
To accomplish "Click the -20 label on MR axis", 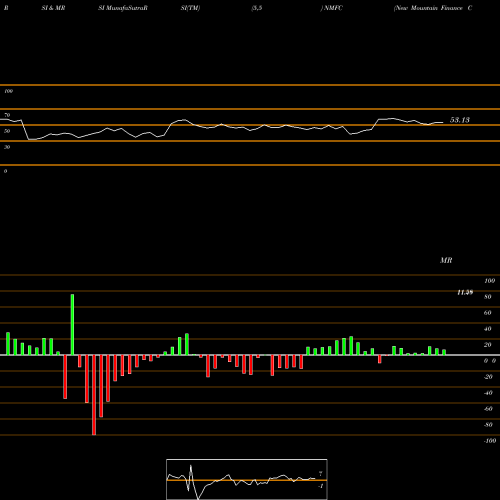I will (488, 377).
